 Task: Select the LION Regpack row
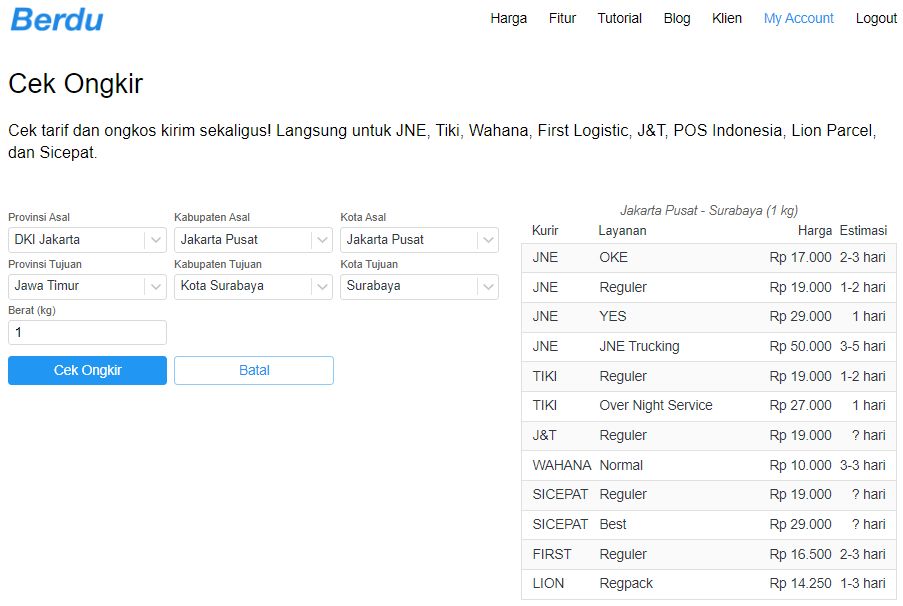[709, 584]
